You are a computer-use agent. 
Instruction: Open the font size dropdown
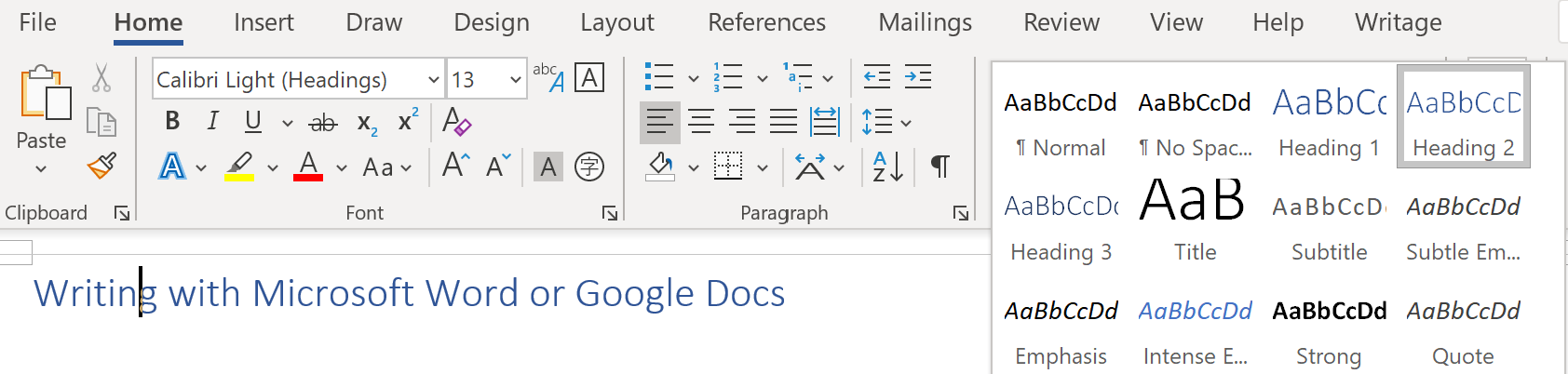pos(515,80)
